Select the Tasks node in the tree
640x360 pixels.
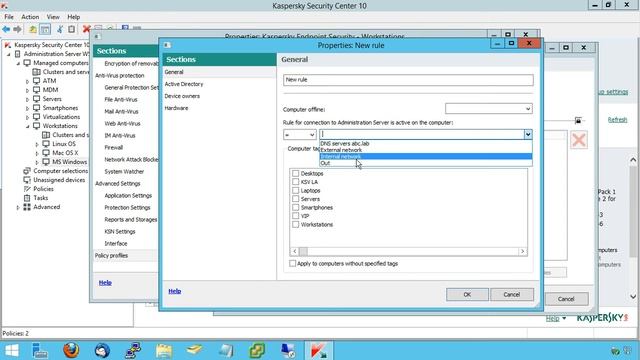pos(40,198)
